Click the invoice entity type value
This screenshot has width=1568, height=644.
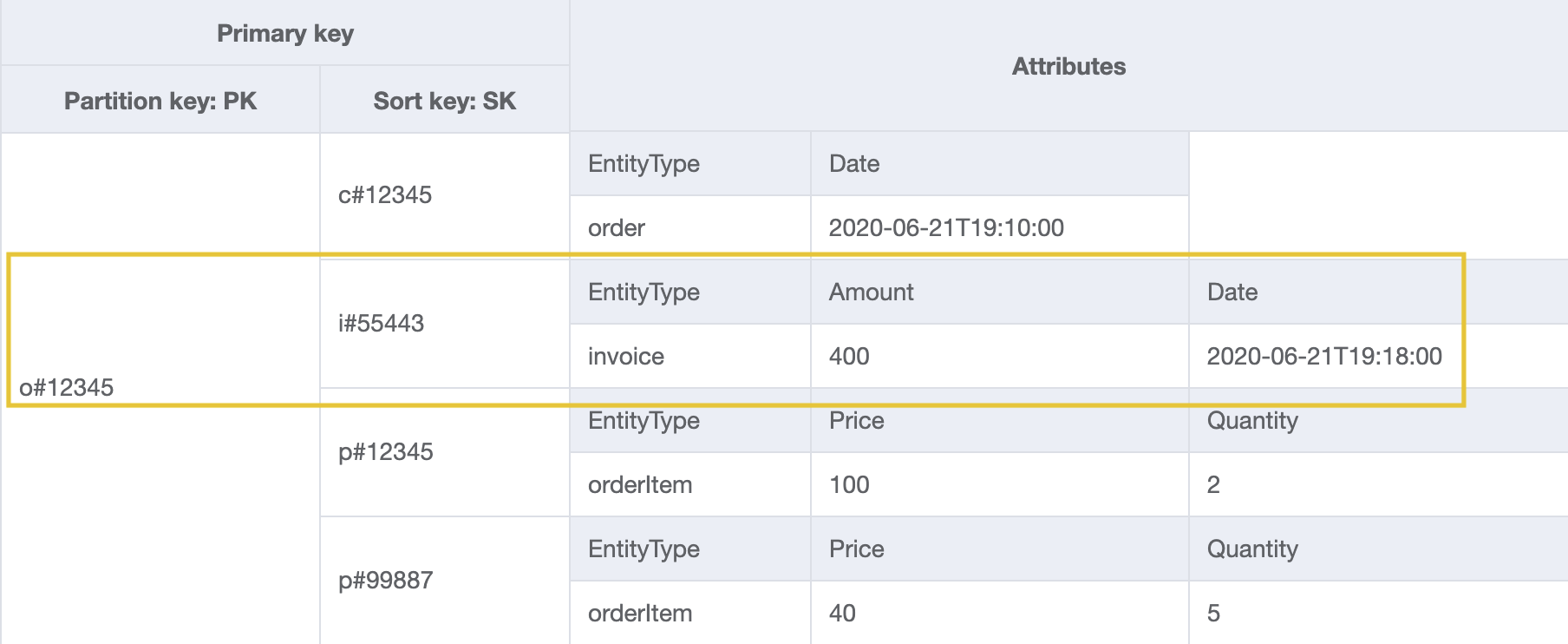click(626, 356)
